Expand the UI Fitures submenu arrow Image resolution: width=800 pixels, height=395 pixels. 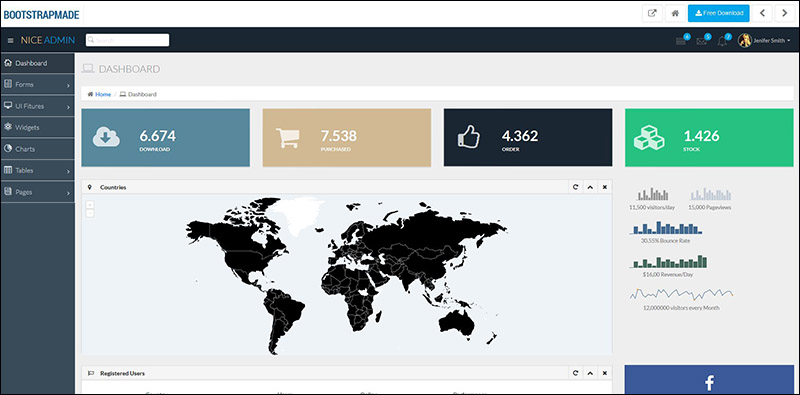tap(68, 107)
